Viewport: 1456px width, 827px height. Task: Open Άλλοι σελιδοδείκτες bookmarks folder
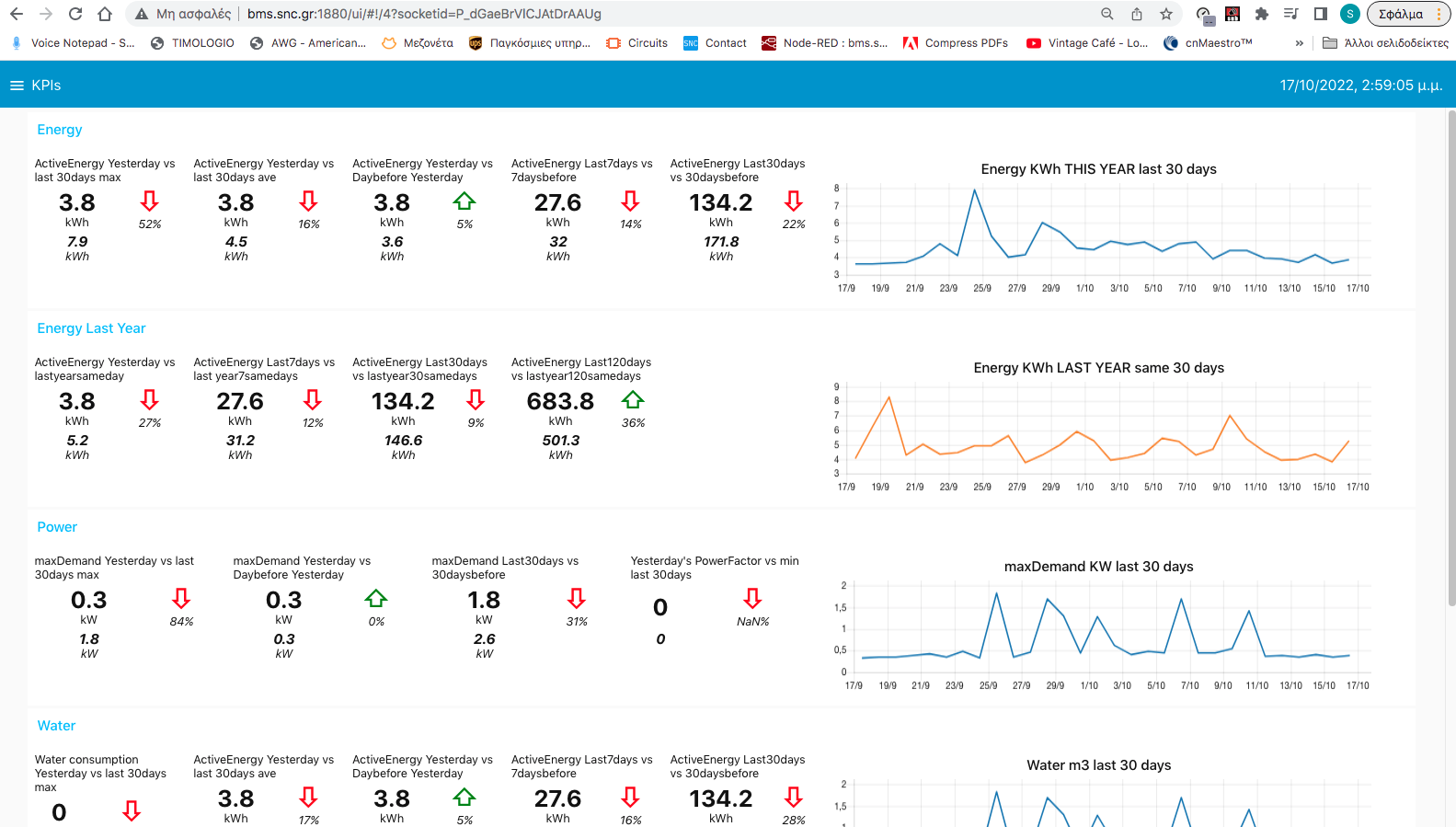point(1385,43)
